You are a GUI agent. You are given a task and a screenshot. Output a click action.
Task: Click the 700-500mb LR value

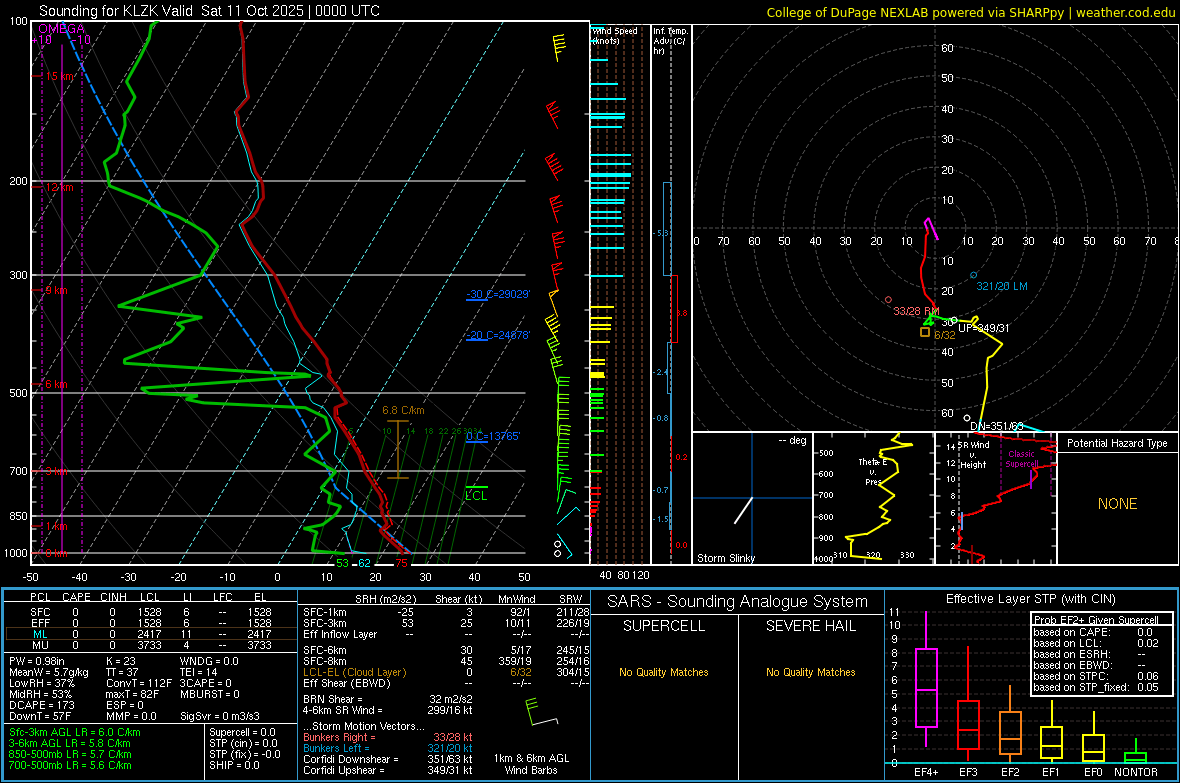click(x=70, y=765)
